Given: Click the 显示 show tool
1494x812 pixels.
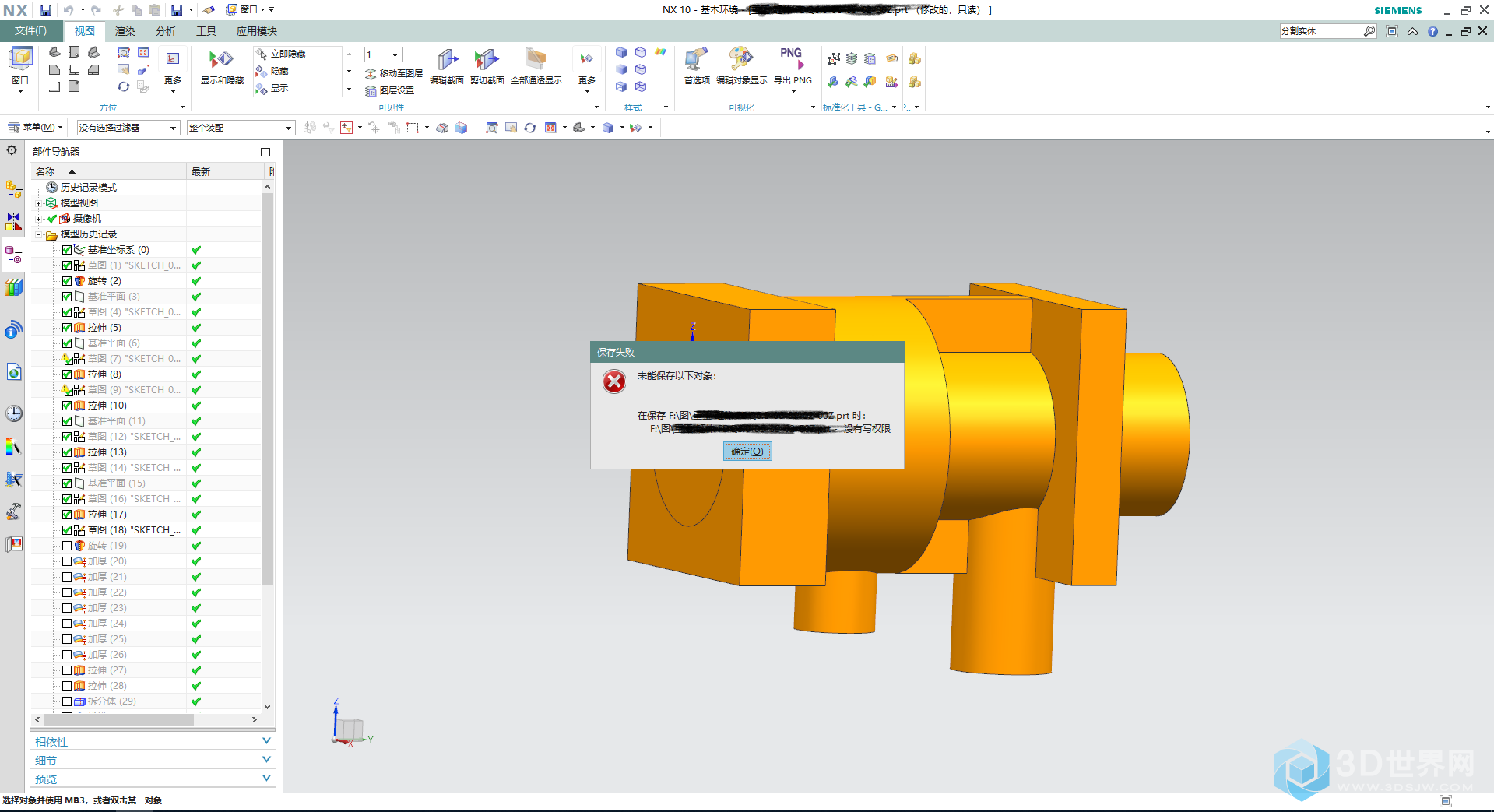Looking at the screenshot, I should [x=272, y=88].
